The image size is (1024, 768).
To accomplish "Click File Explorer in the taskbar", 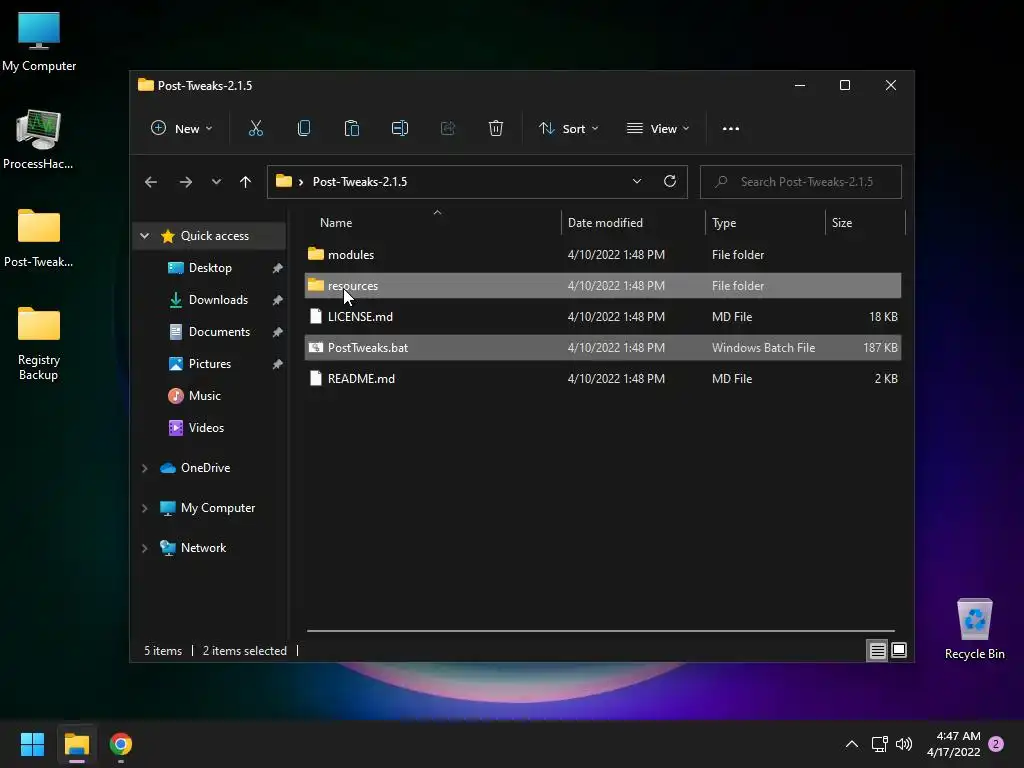I will coord(76,744).
